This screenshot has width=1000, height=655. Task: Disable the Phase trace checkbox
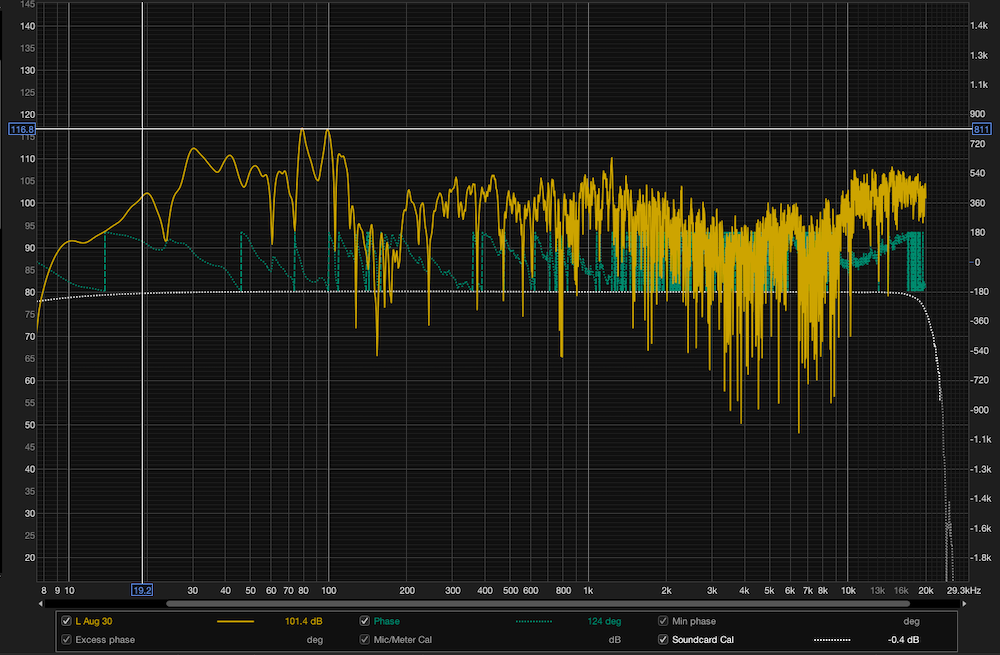pyautogui.click(x=365, y=621)
